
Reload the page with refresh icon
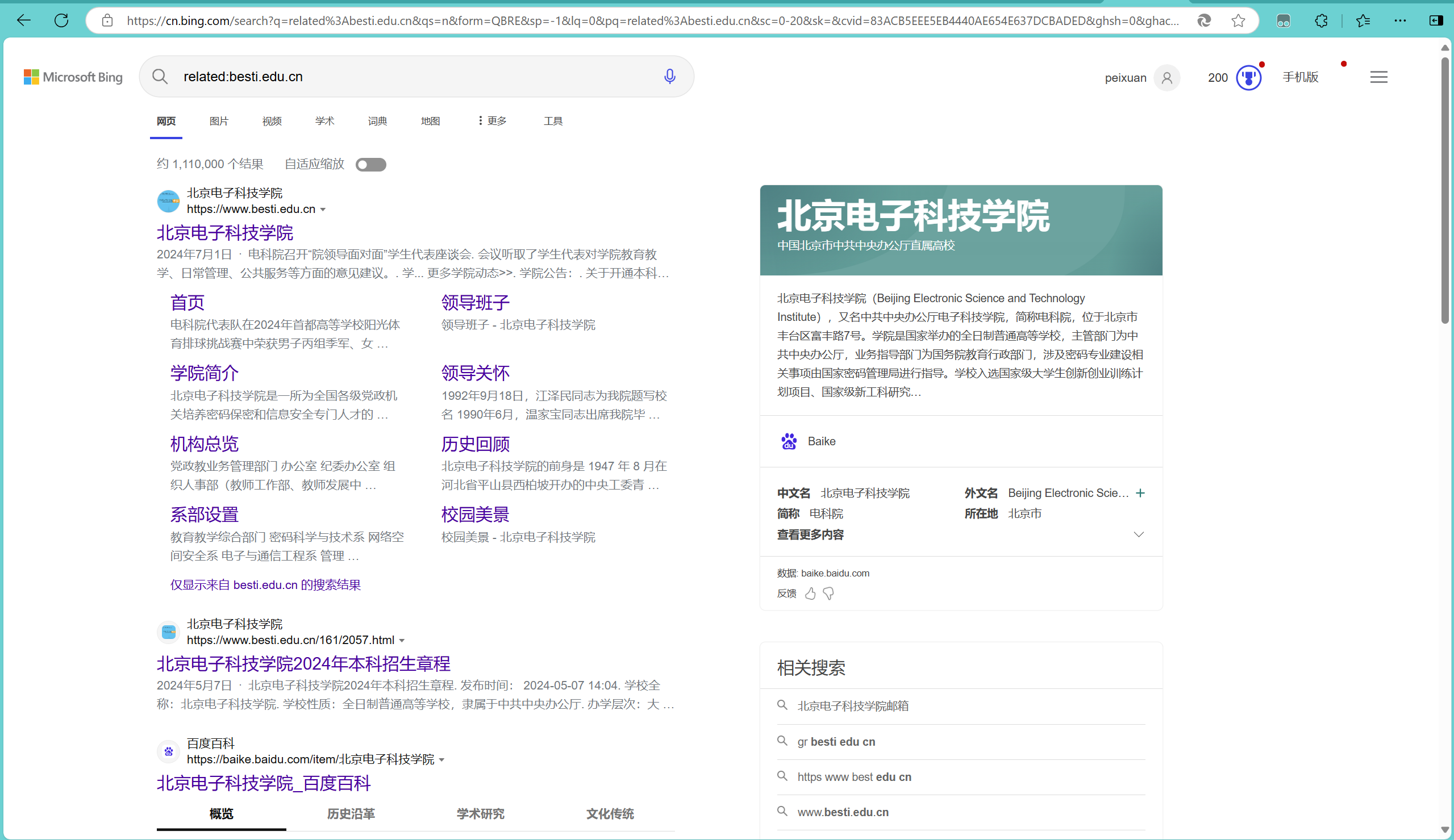point(61,21)
